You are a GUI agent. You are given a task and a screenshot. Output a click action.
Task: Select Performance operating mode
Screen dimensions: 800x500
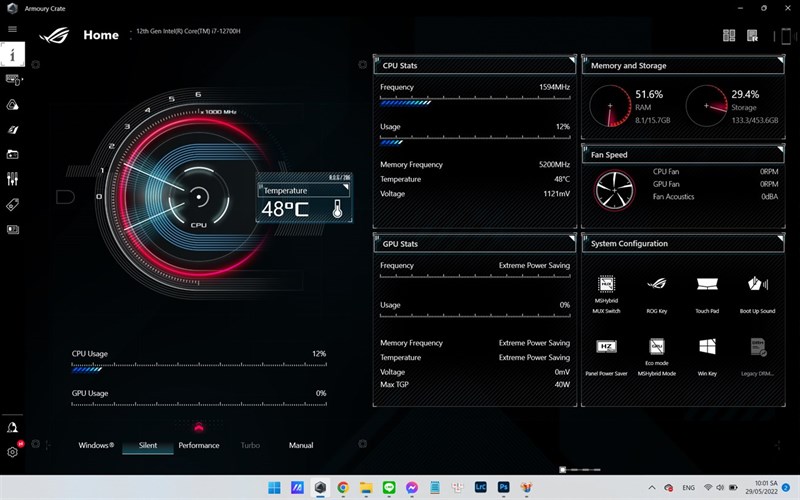(199, 445)
